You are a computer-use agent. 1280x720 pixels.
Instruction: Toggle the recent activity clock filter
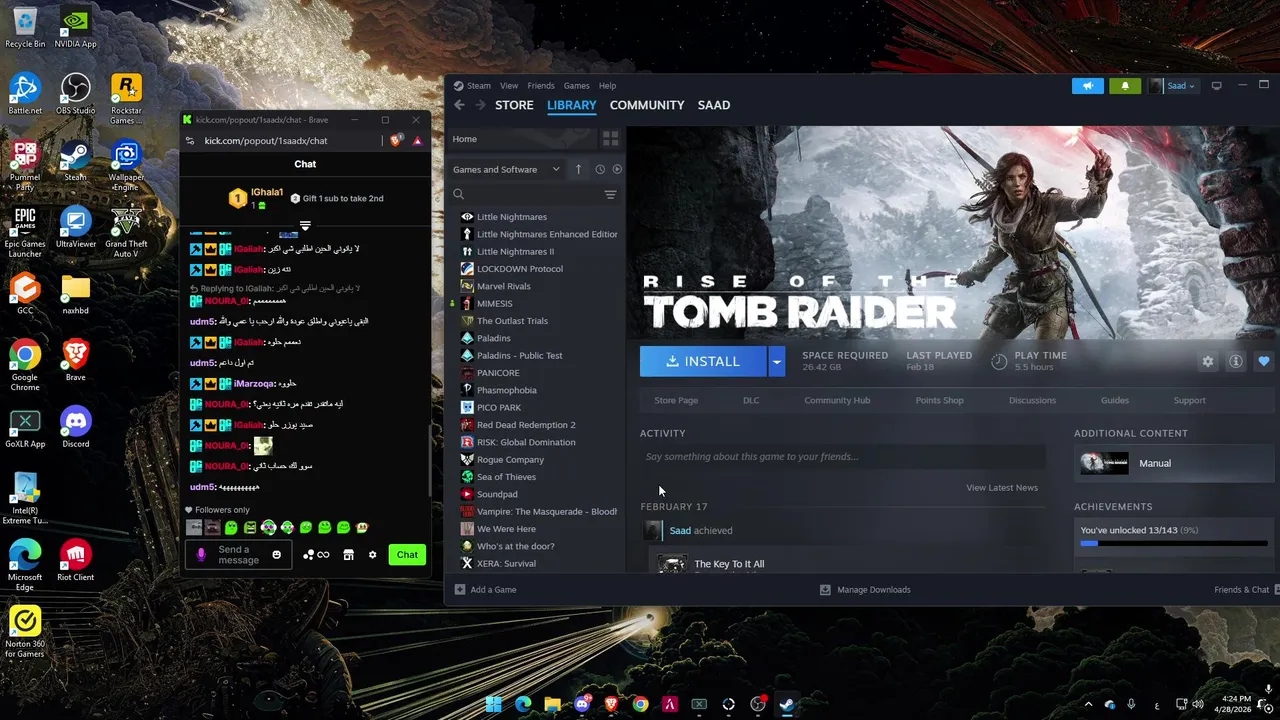pos(600,169)
